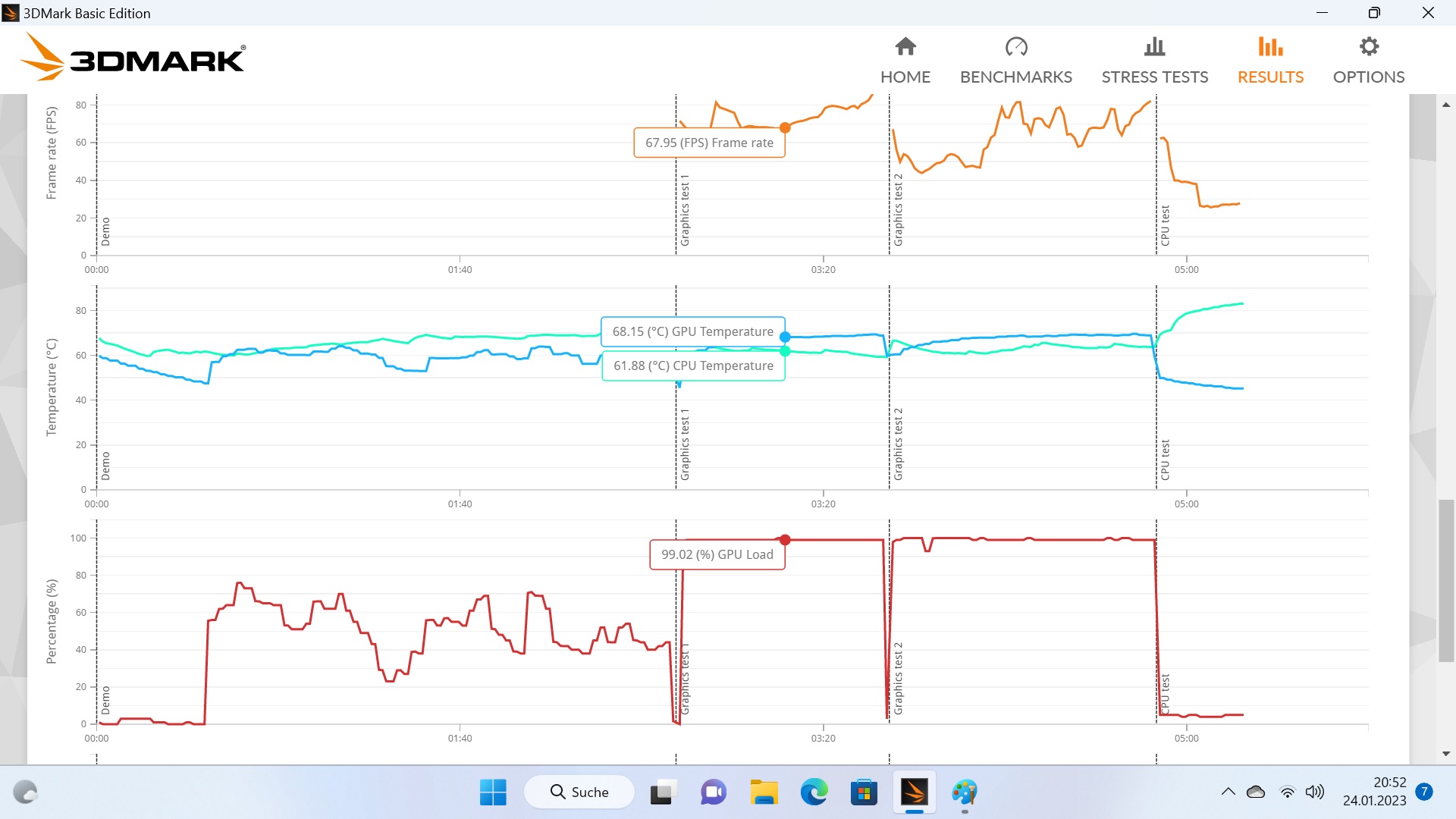Click the volume speaker tray icon
The image size is (1456, 819).
(x=1314, y=792)
